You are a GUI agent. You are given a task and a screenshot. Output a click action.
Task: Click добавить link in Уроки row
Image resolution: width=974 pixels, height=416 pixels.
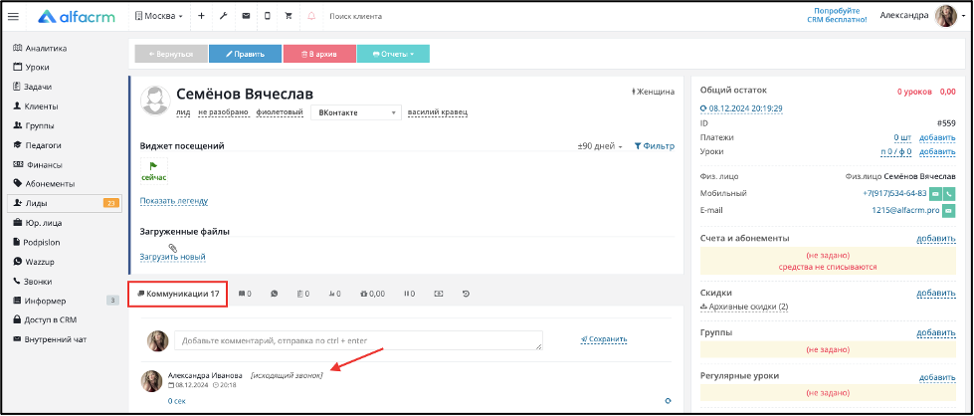pos(937,151)
